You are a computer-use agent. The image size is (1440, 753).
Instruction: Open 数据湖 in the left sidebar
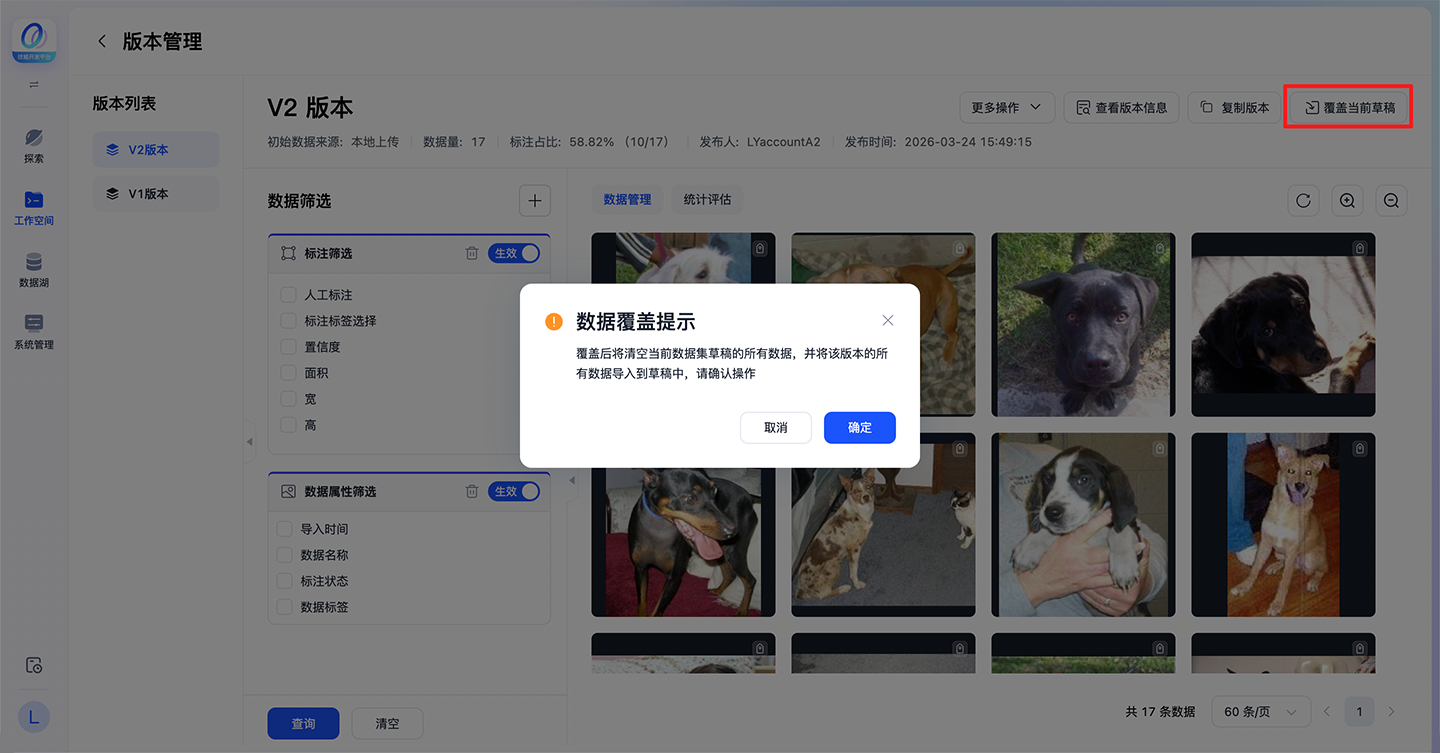(34, 270)
